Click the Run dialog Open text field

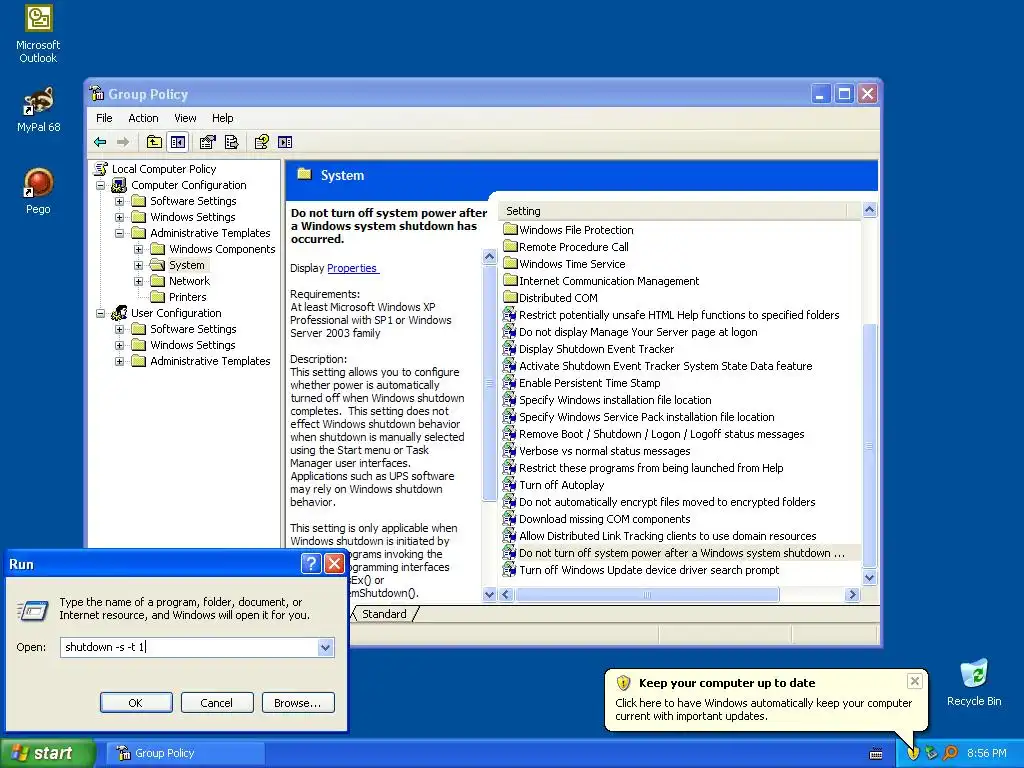(189, 647)
